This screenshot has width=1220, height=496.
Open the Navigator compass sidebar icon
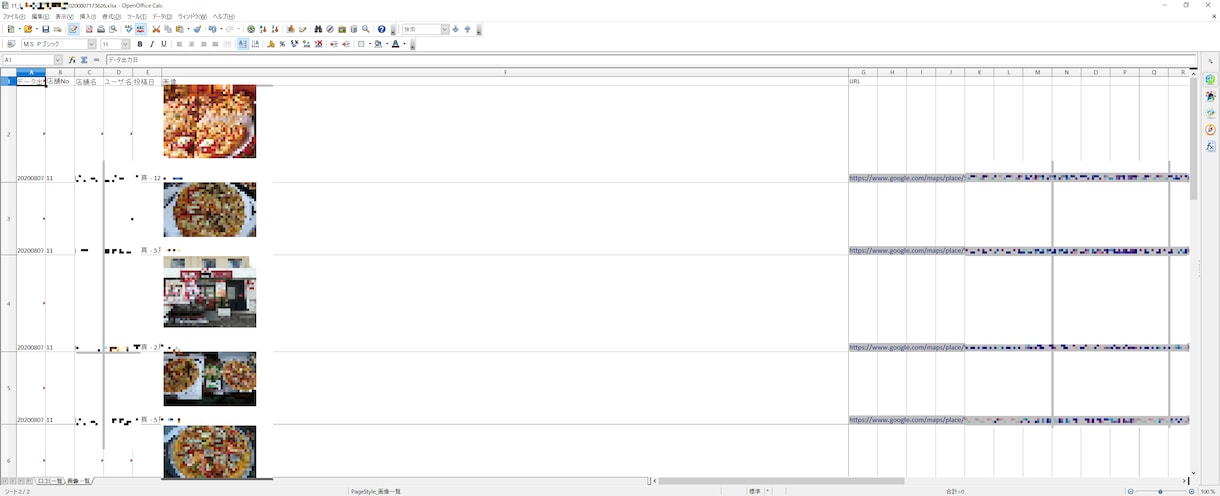point(1210,130)
